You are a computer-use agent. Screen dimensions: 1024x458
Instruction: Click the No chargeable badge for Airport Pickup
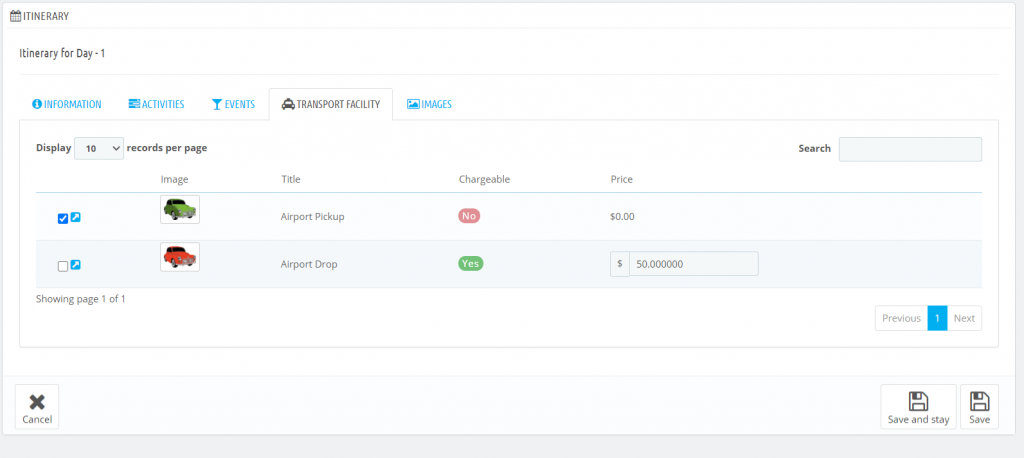point(469,216)
